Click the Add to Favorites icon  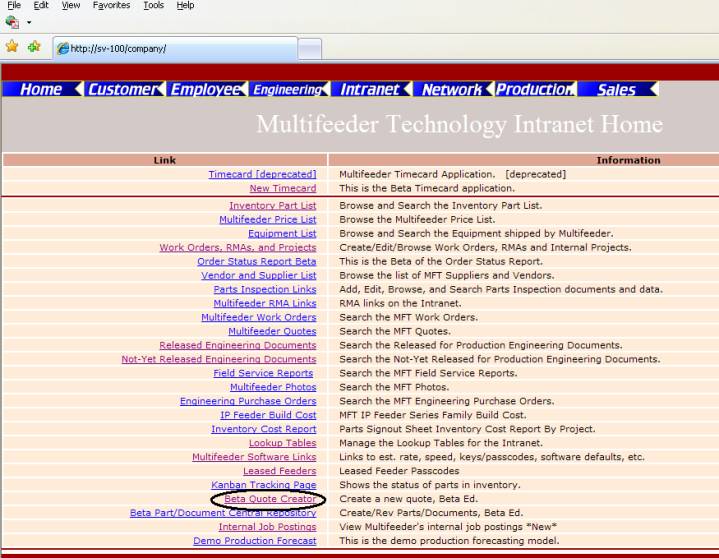coord(34,47)
